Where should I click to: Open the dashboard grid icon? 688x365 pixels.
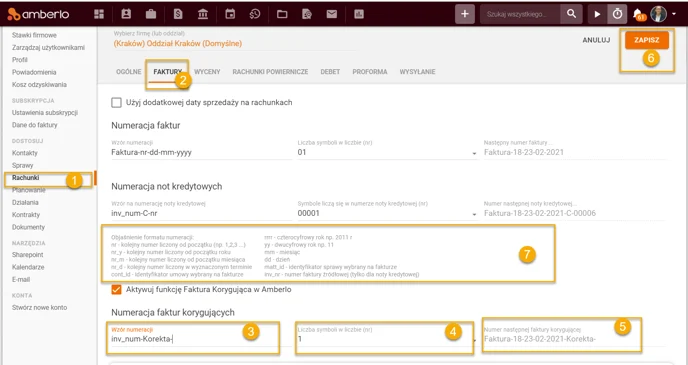[x=99, y=14]
